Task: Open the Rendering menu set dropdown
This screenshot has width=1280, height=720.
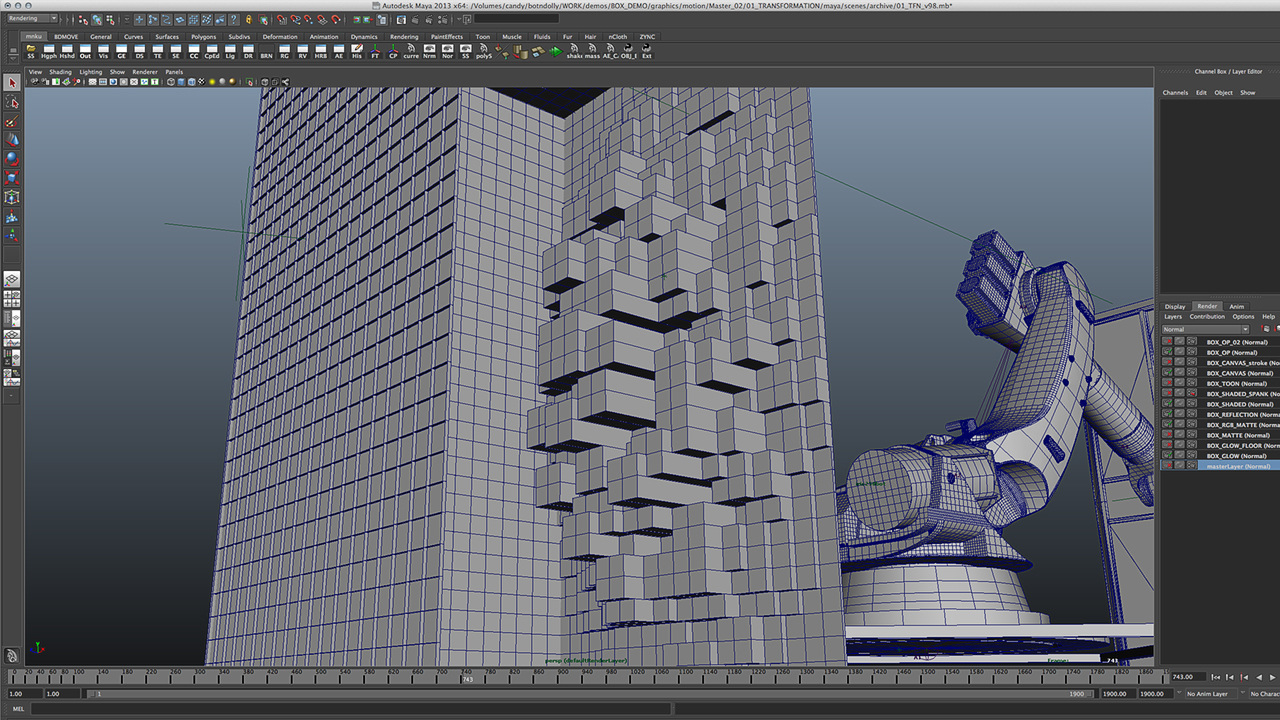Action: pos(32,18)
